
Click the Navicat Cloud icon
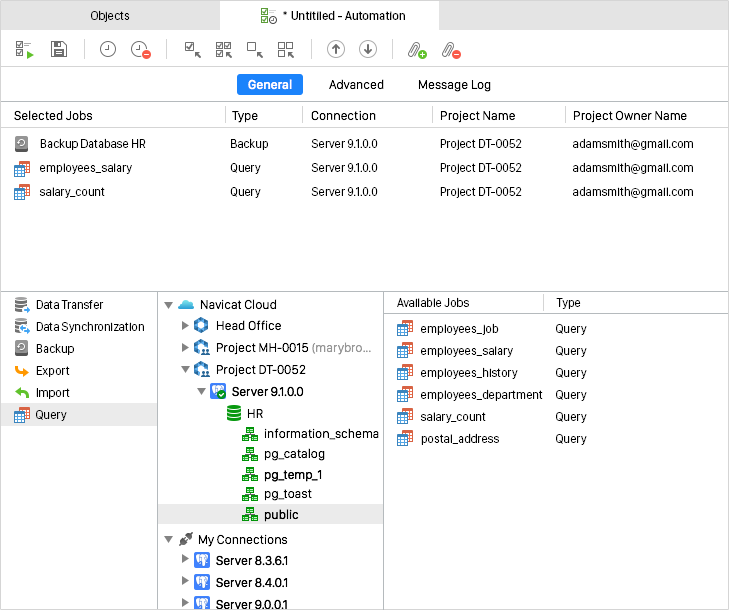click(186, 305)
